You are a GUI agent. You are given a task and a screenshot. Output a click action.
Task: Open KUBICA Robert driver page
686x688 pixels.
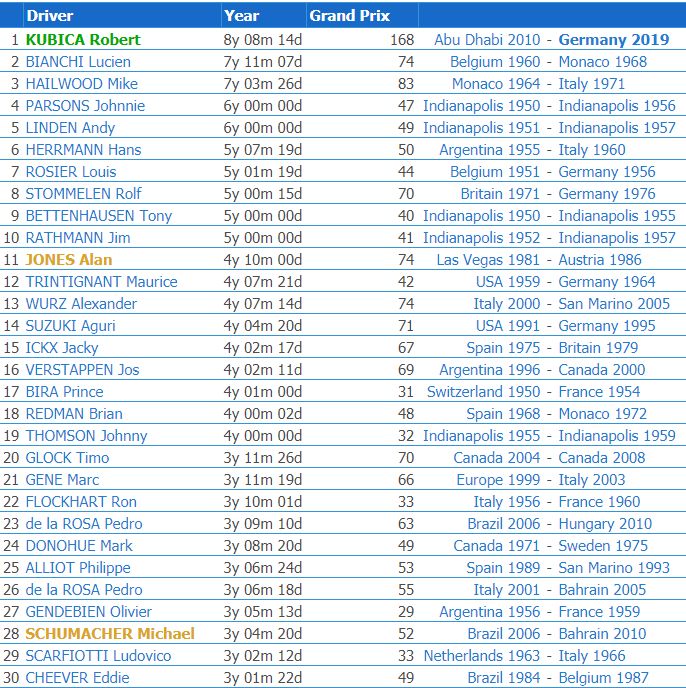(x=83, y=40)
